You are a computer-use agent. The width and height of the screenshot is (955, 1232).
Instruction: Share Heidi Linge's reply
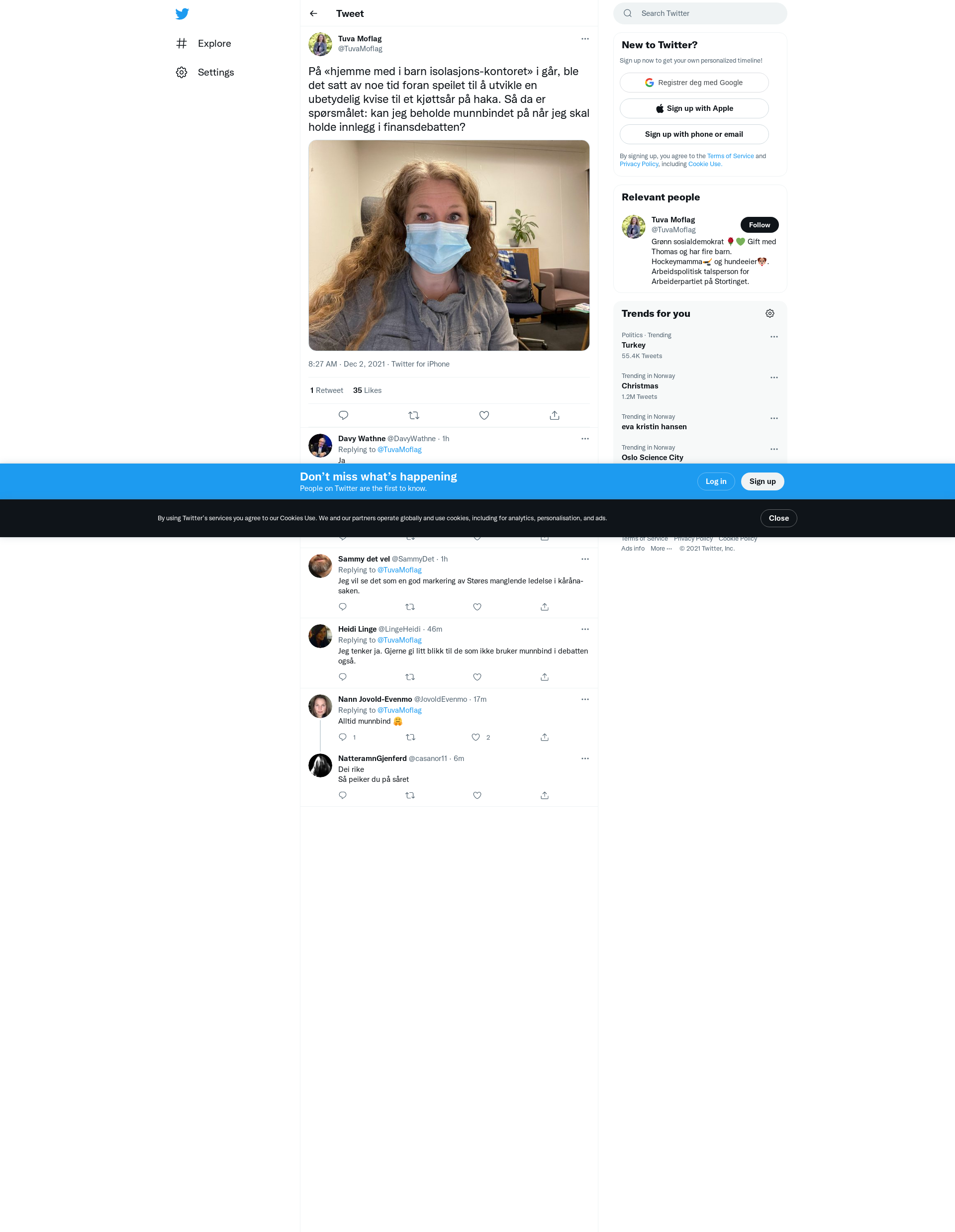pyautogui.click(x=544, y=677)
